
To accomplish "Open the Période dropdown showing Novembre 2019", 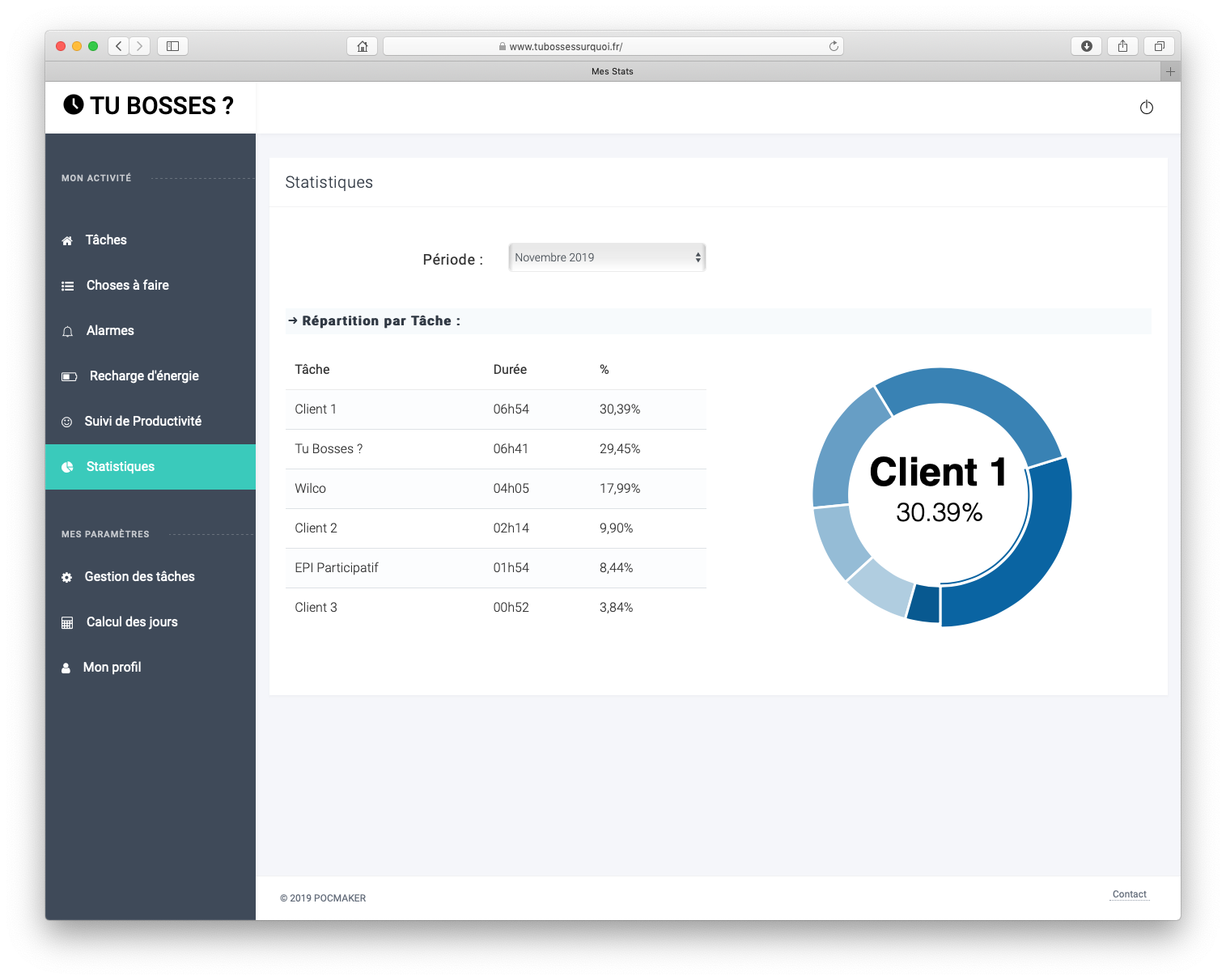I will click(607, 257).
